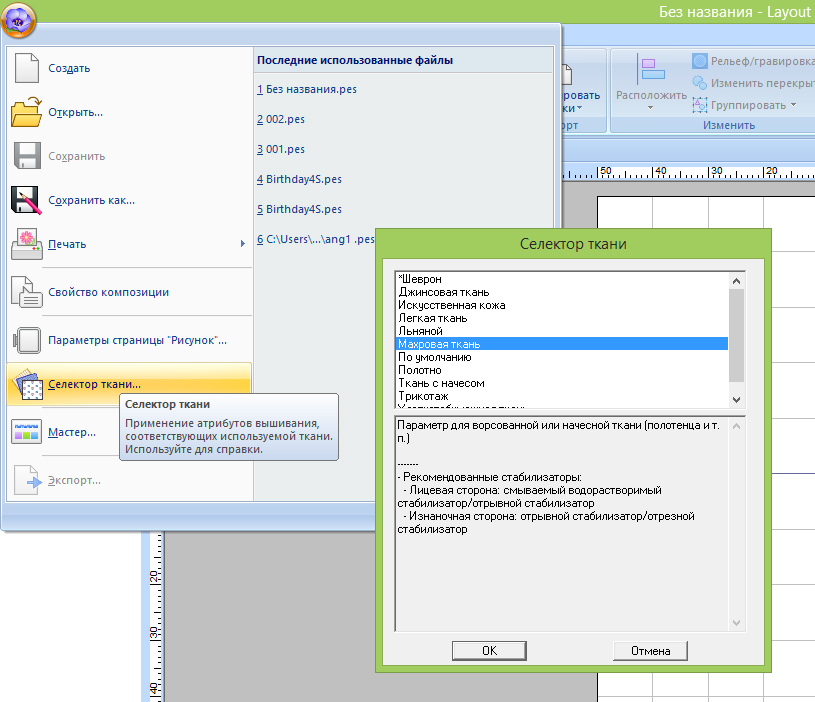Screen dimensions: 815x702
Task: Click the Wizard colored tiles icon
Action: tap(27, 432)
